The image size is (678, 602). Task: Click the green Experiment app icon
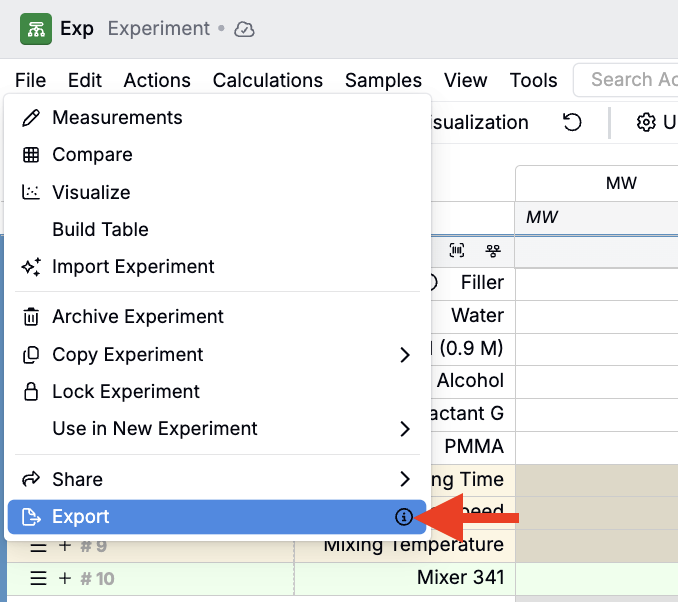(x=37, y=29)
